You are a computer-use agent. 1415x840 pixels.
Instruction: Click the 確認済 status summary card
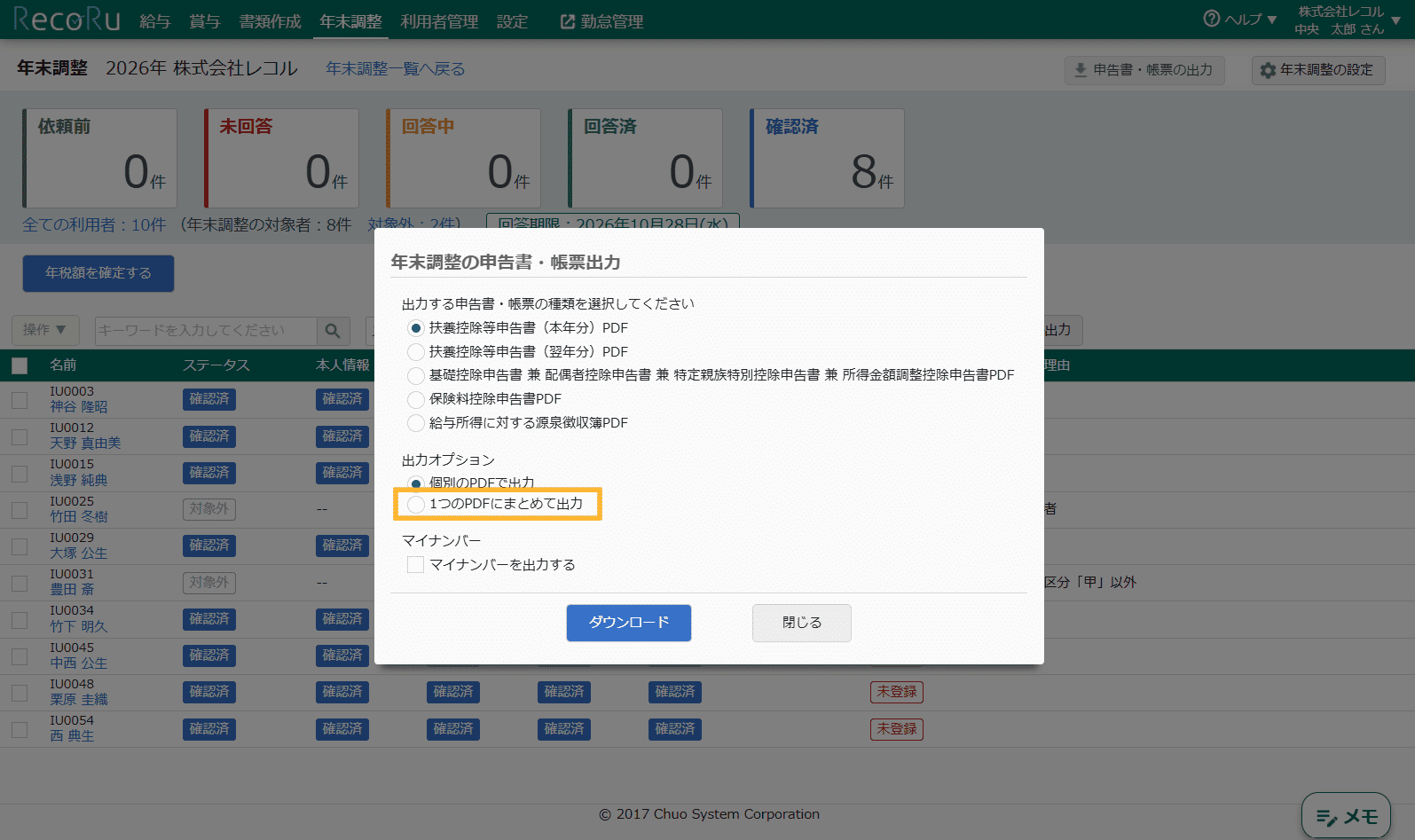(x=827, y=158)
